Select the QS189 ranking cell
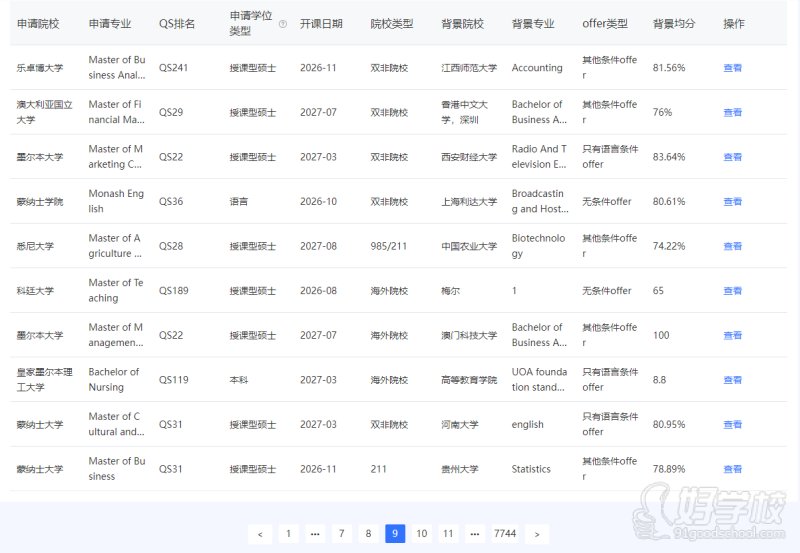Screen dimensions: 800x553 [x=173, y=291]
